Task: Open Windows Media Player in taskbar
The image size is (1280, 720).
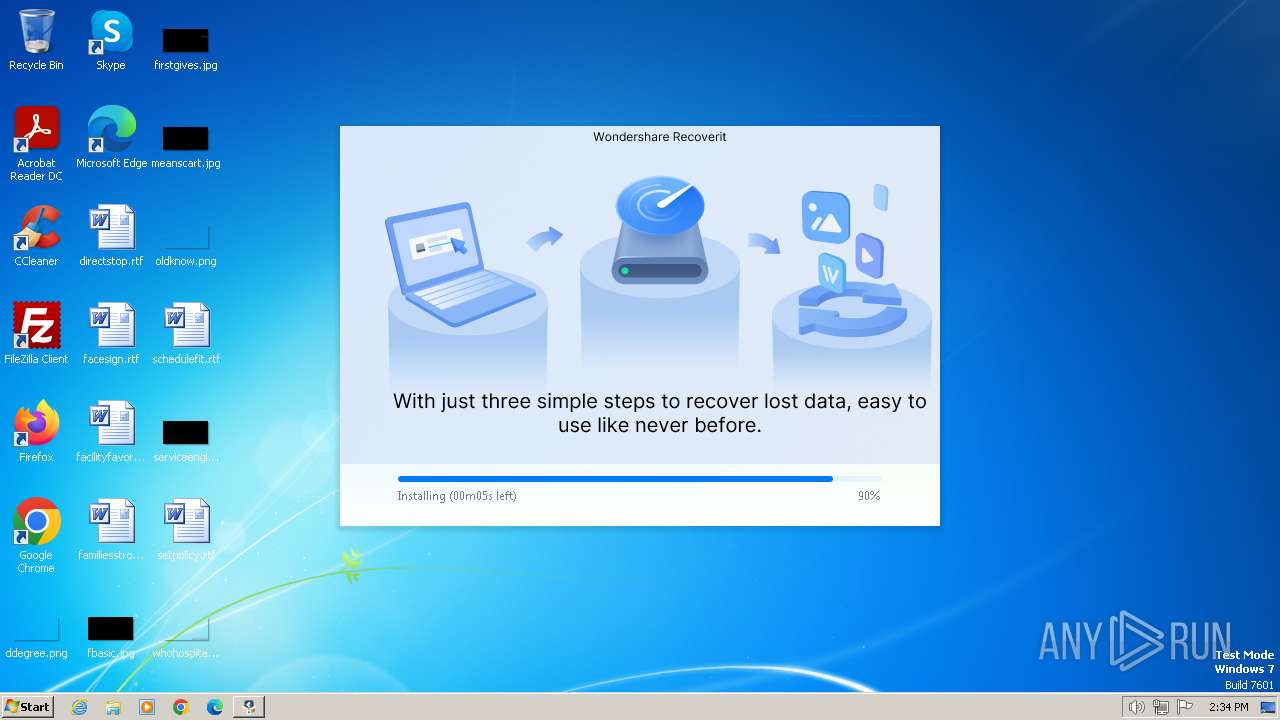Action: 147,707
